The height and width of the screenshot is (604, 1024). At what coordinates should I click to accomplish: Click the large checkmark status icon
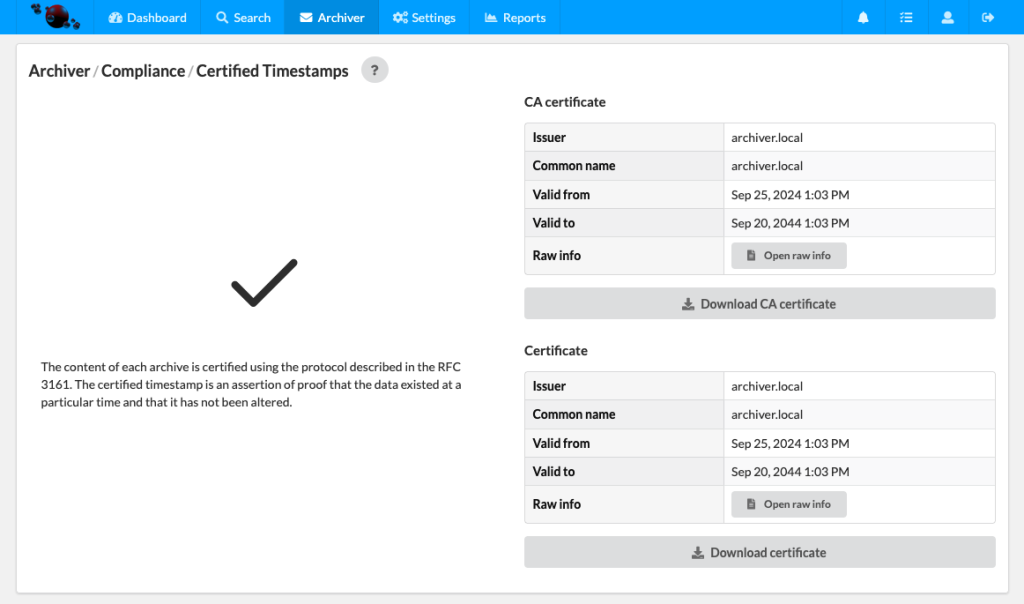[x=264, y=282]
